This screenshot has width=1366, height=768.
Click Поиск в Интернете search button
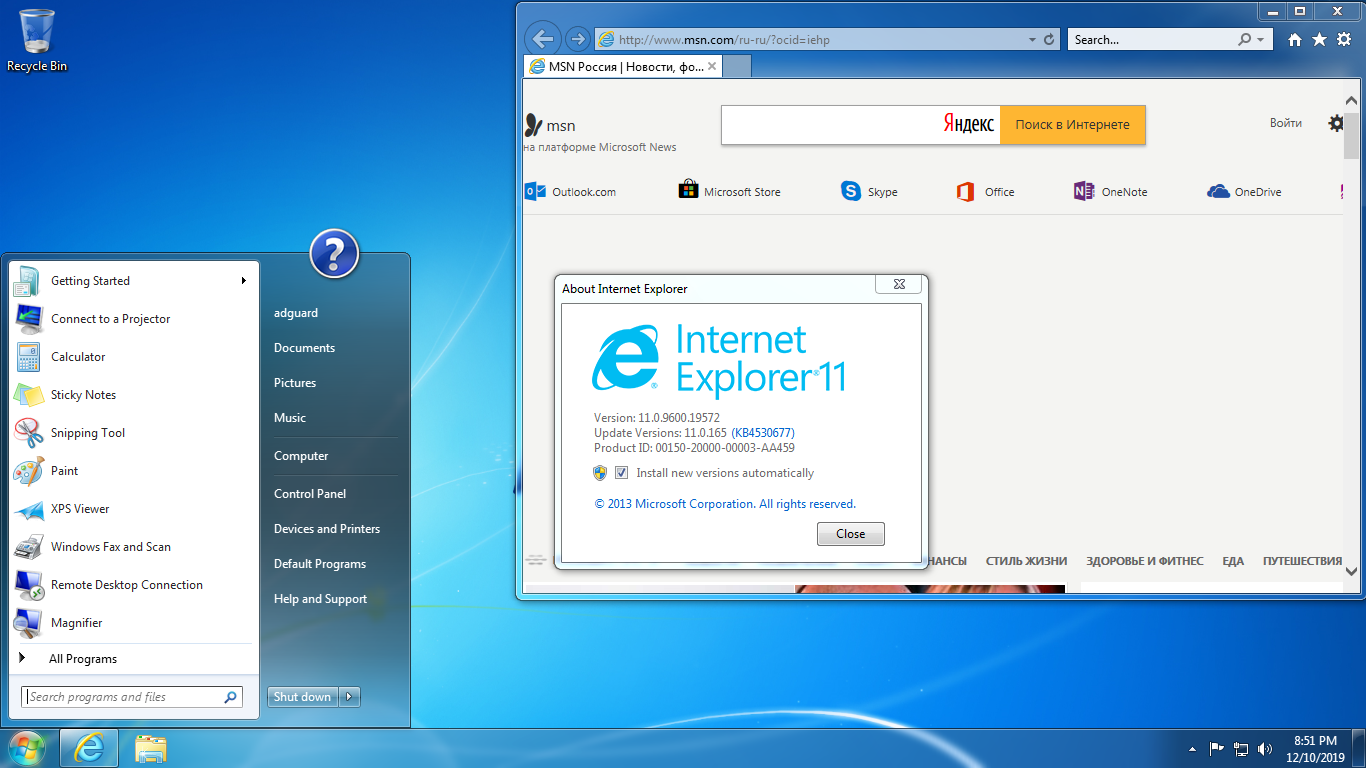(x=1072, y=125)
